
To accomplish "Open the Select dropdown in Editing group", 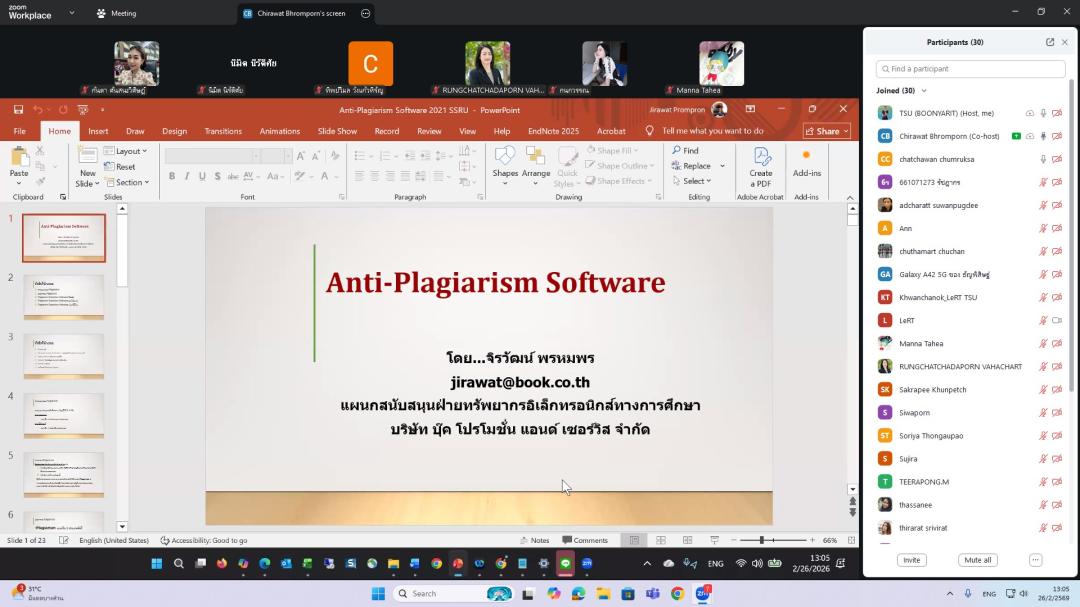I will (695, 181).
